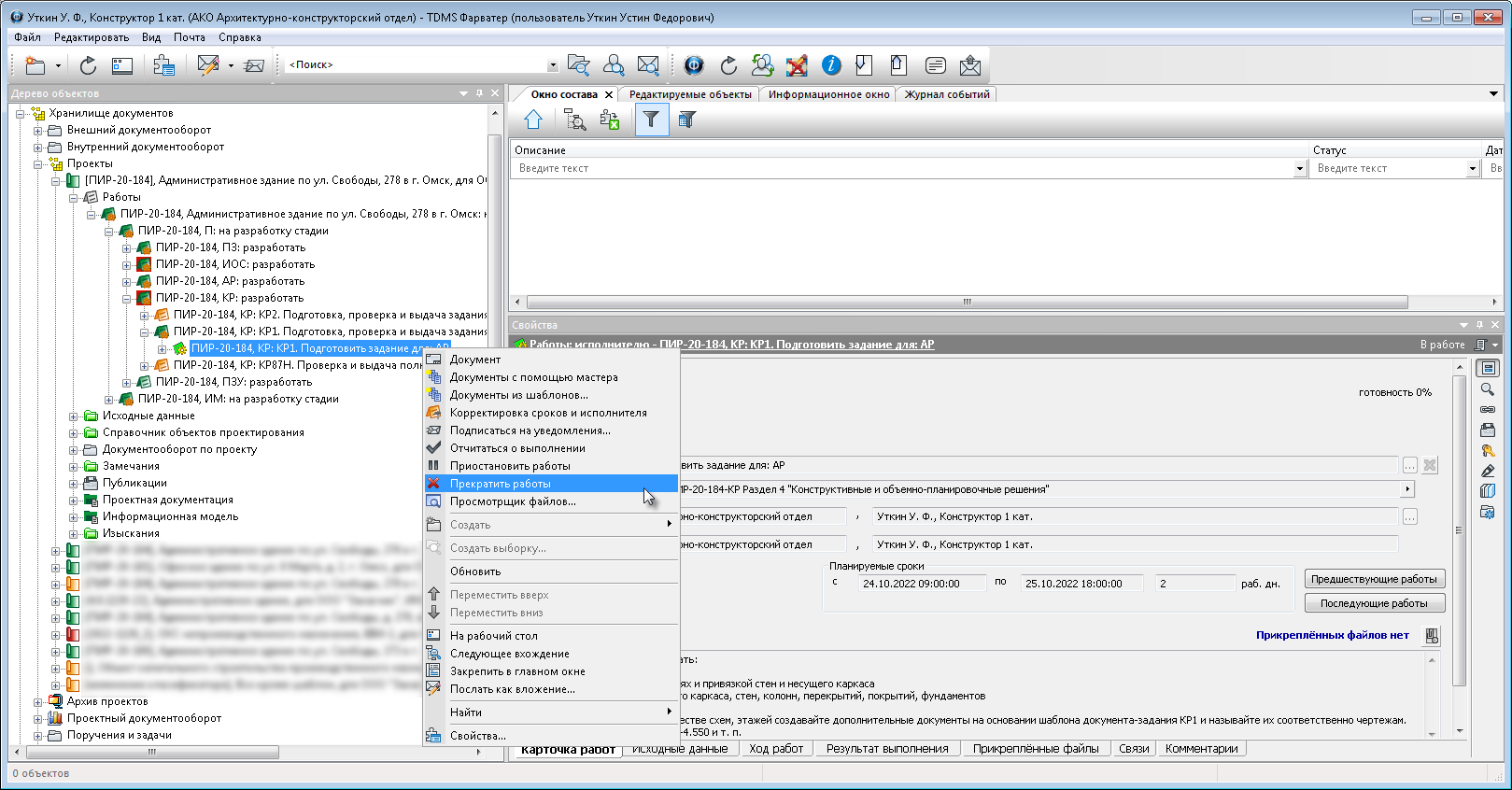Toggle the pin on the Свойства panel

(x=1479, y=325)
